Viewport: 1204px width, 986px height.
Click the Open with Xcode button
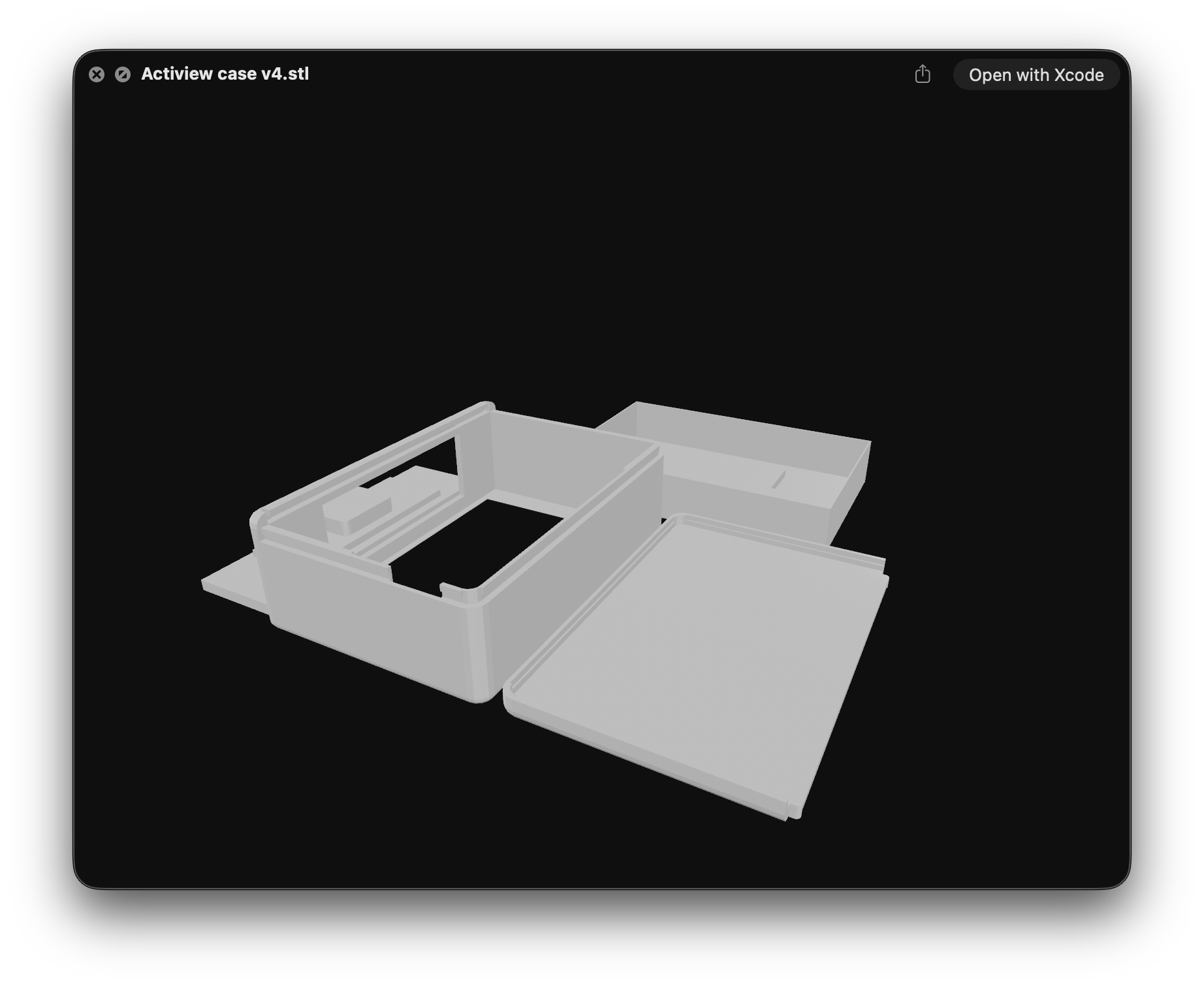(x=1036, y=75)
